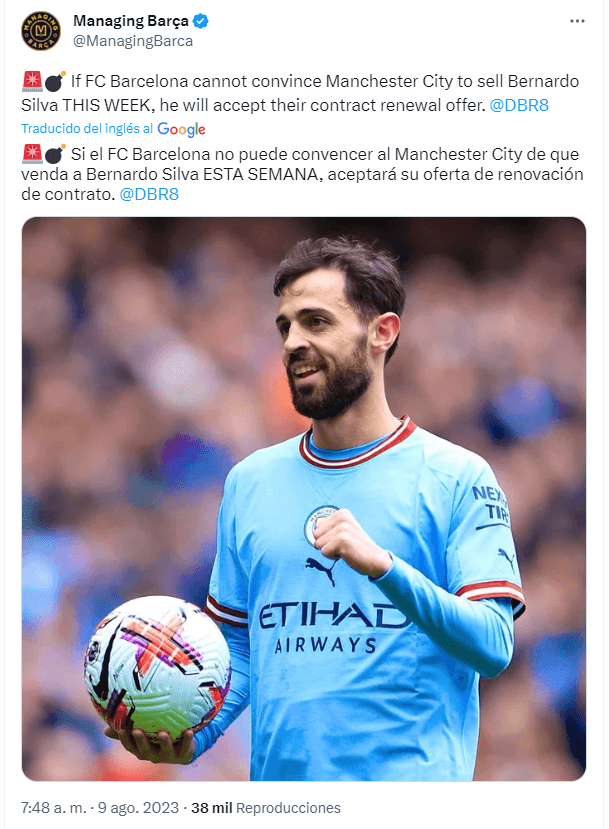Click the blue verified badge icon
Image resolution: width=609 pixels, height=829 pixels.
click(200, 21)
